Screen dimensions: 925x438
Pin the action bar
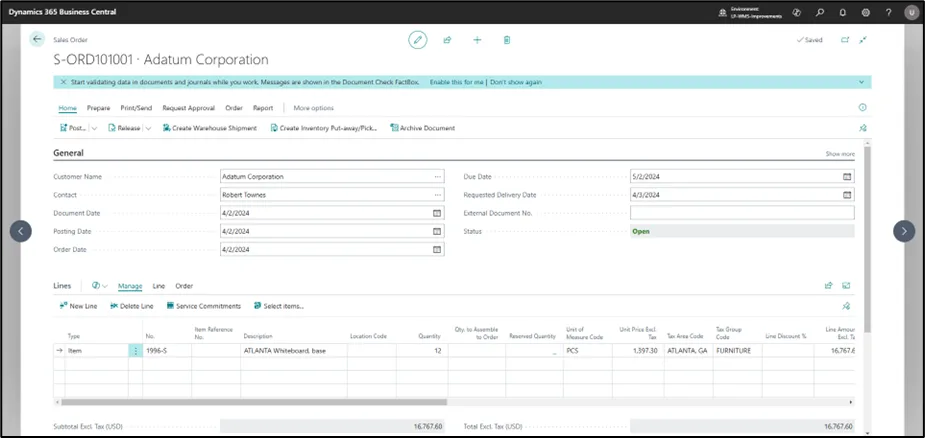tap(862, 128)
